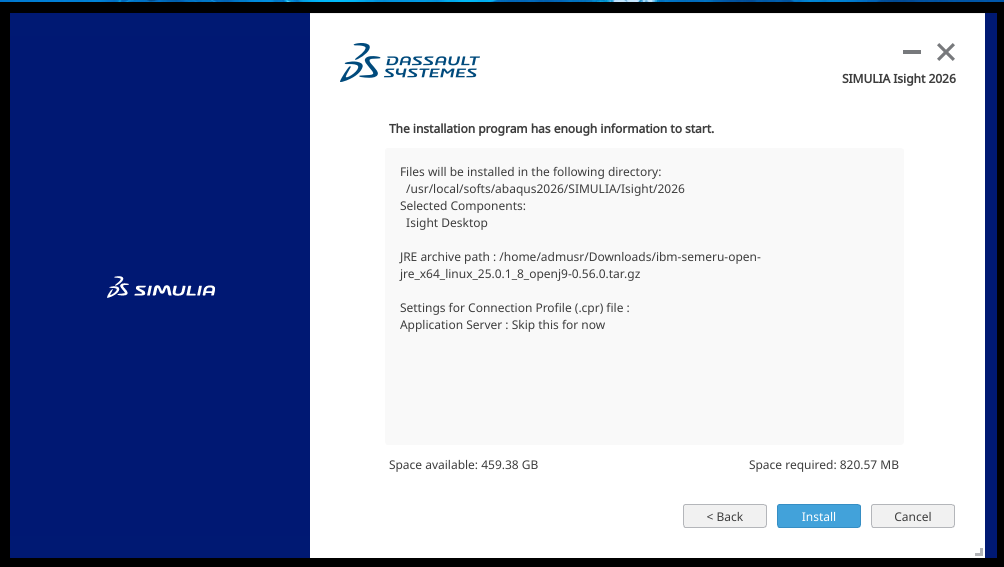Screen dimensions: 1004x567
Task: Click the window resize grip at corner
Action: (979, 552)
